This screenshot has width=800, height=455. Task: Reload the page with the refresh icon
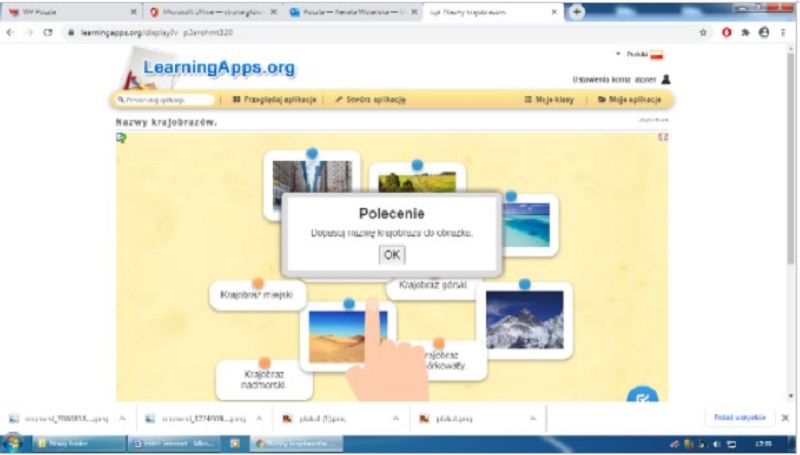coord(48,32)
